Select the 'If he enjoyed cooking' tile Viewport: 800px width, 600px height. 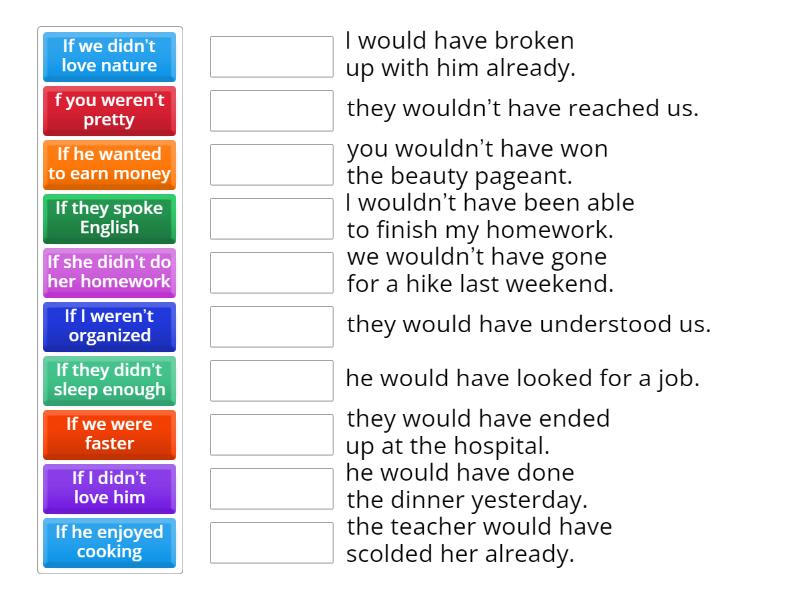coord(110,542)
